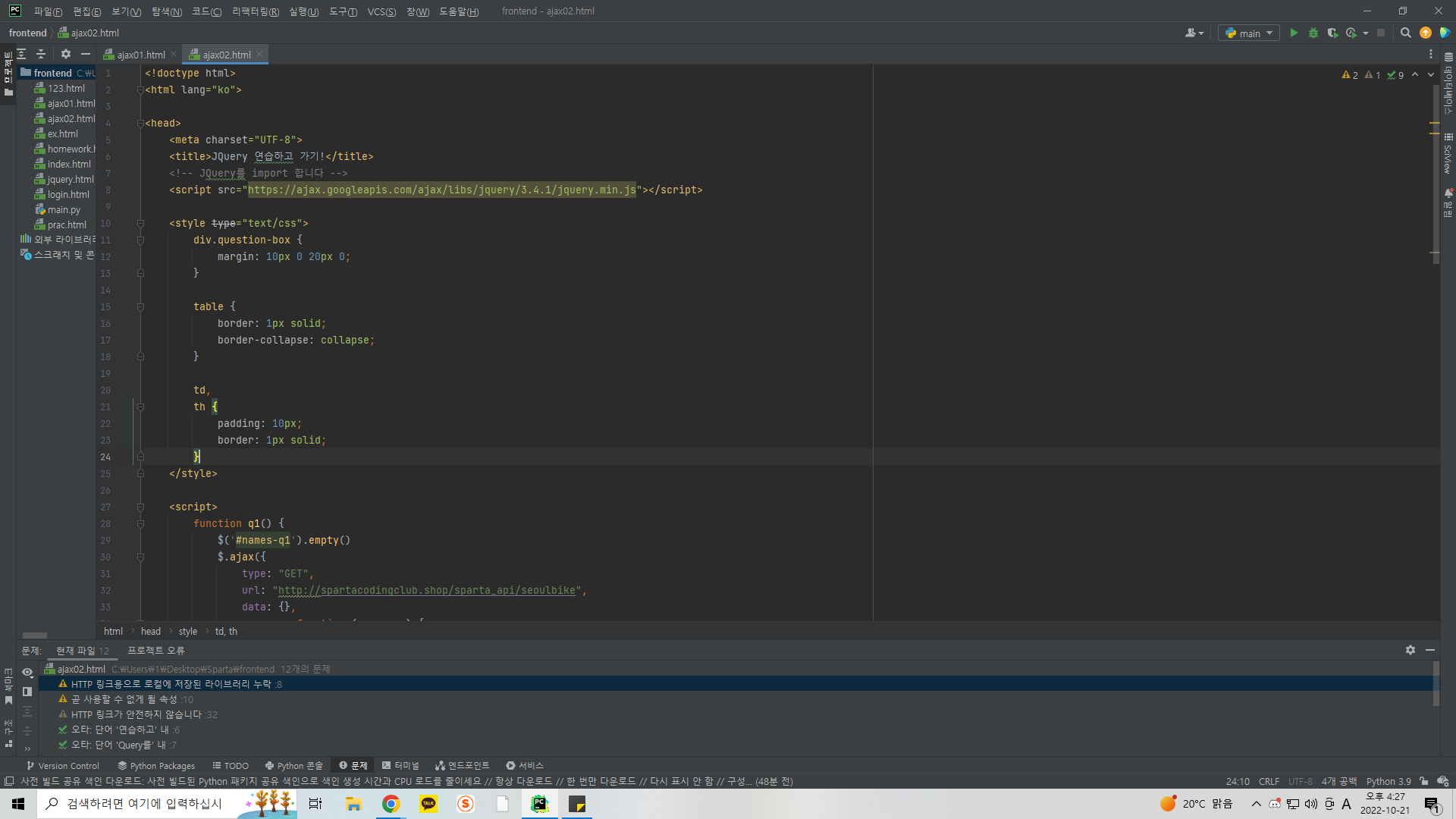The height and width of the screenshot is (819, 1456).
Task: Open the Python Packages tool window
Action: (156, 766)
